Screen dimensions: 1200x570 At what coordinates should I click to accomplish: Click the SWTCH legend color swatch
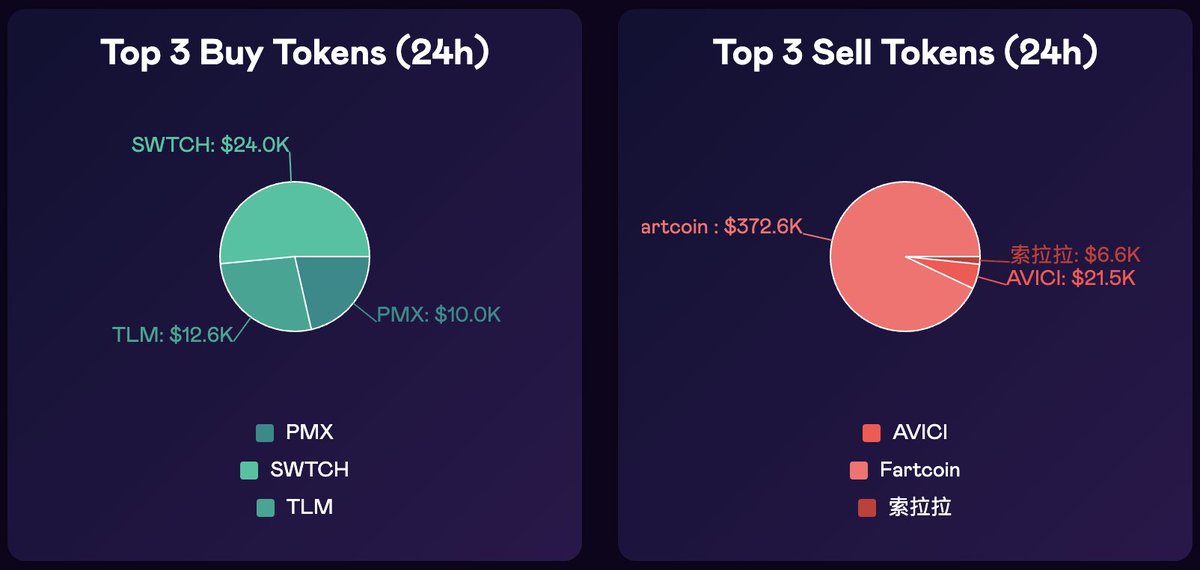pos(249,470)
